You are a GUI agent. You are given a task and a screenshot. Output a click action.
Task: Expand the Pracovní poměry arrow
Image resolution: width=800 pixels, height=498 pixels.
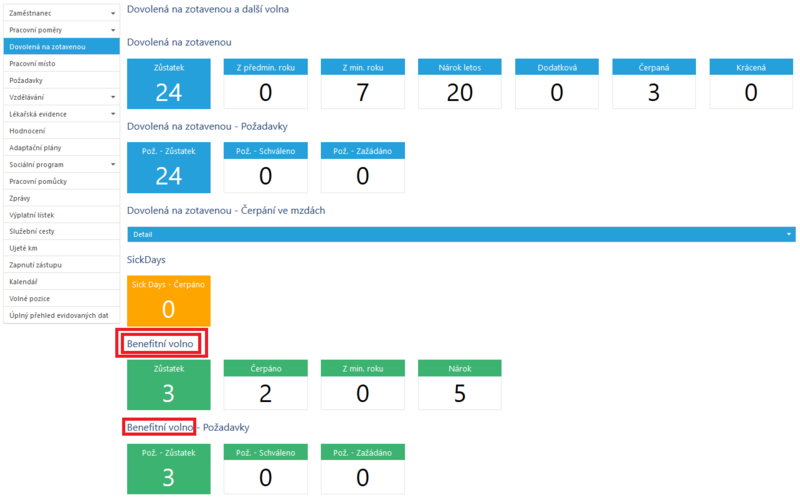[x=113, y=30]
